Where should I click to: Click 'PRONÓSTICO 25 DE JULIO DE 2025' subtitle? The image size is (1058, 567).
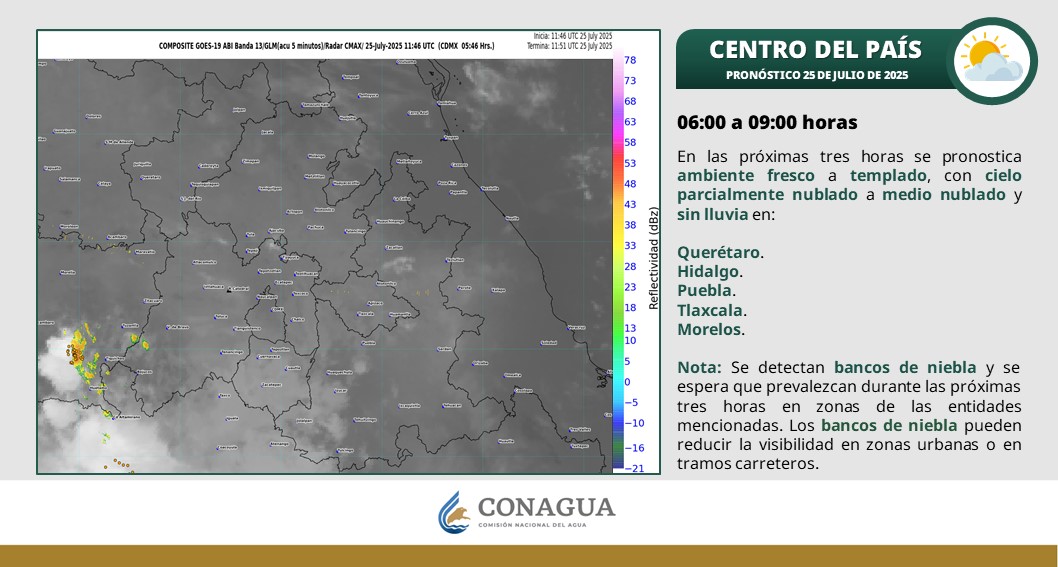click(x=816, y=75)
